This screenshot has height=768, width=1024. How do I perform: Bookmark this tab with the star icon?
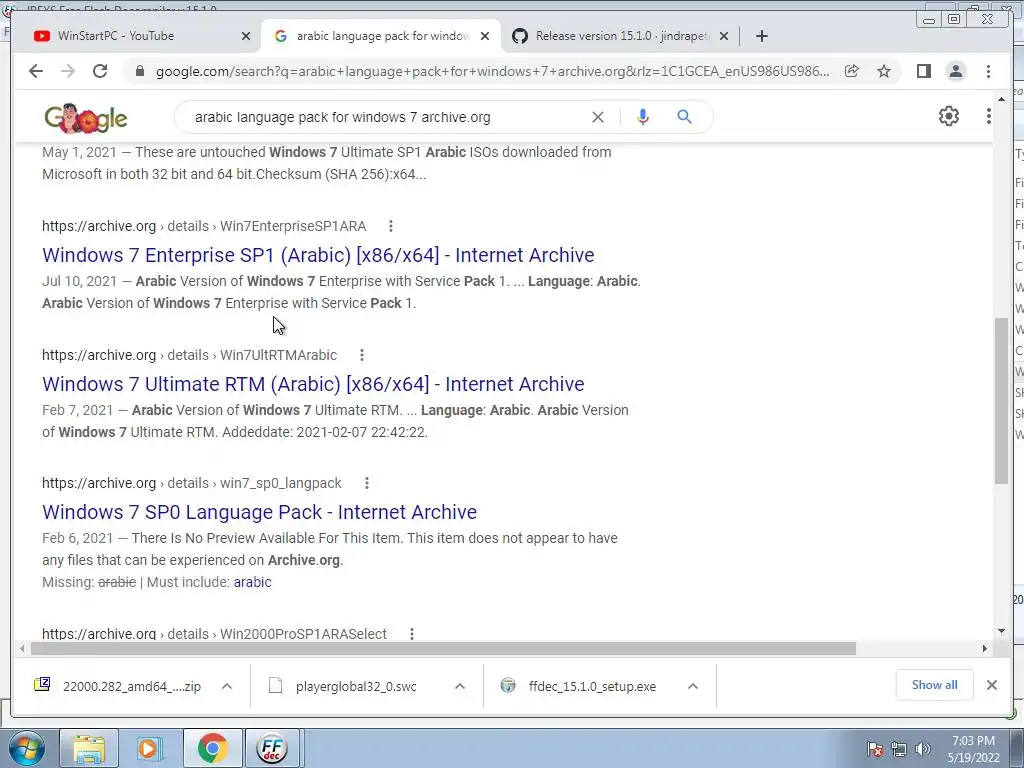(x=884, y=71)
